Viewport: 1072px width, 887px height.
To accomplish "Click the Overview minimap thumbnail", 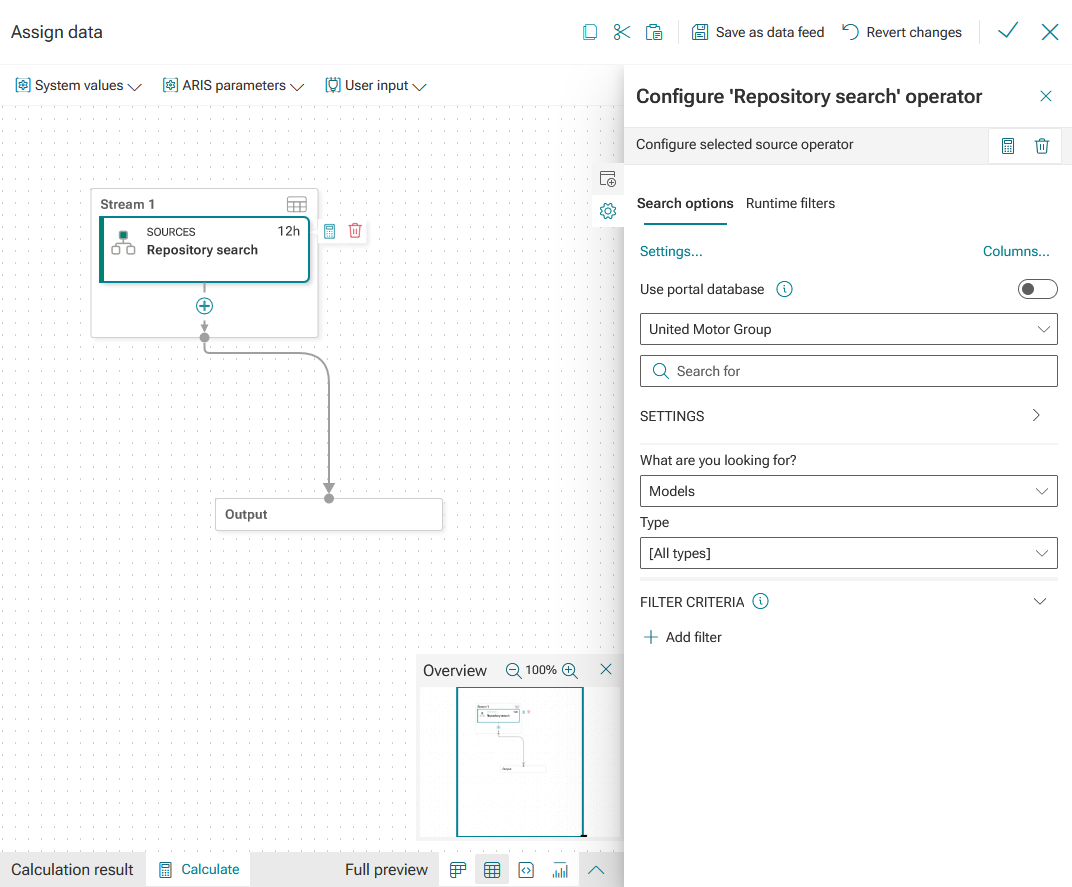I will tap(520, 762).
